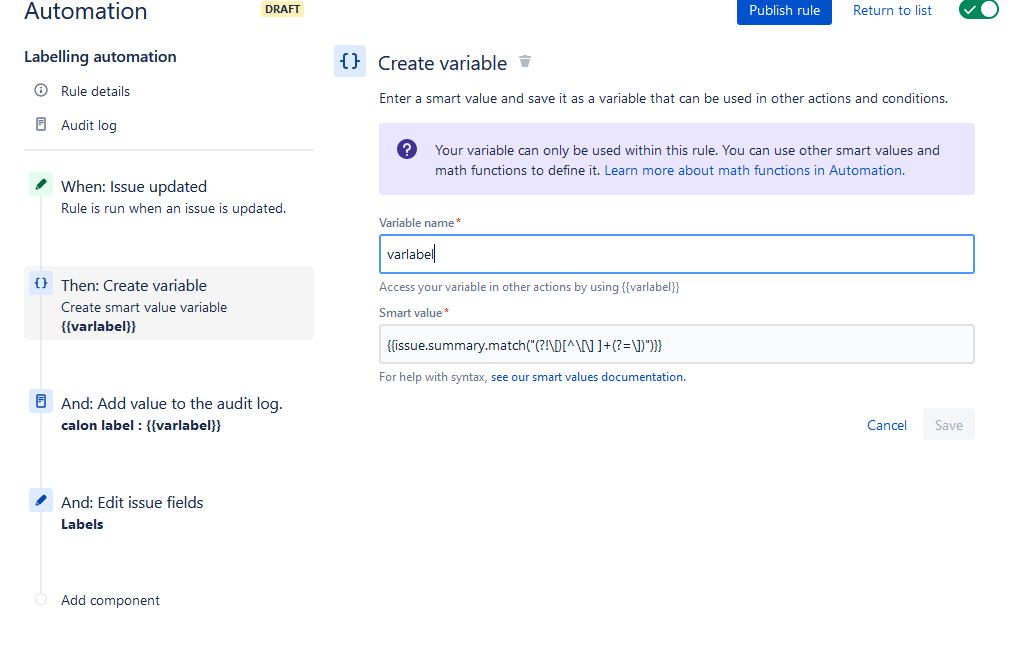This screenshot has height=656, width=1011.
Task: Click the Rule details info icon
Action: click(41, 90)
